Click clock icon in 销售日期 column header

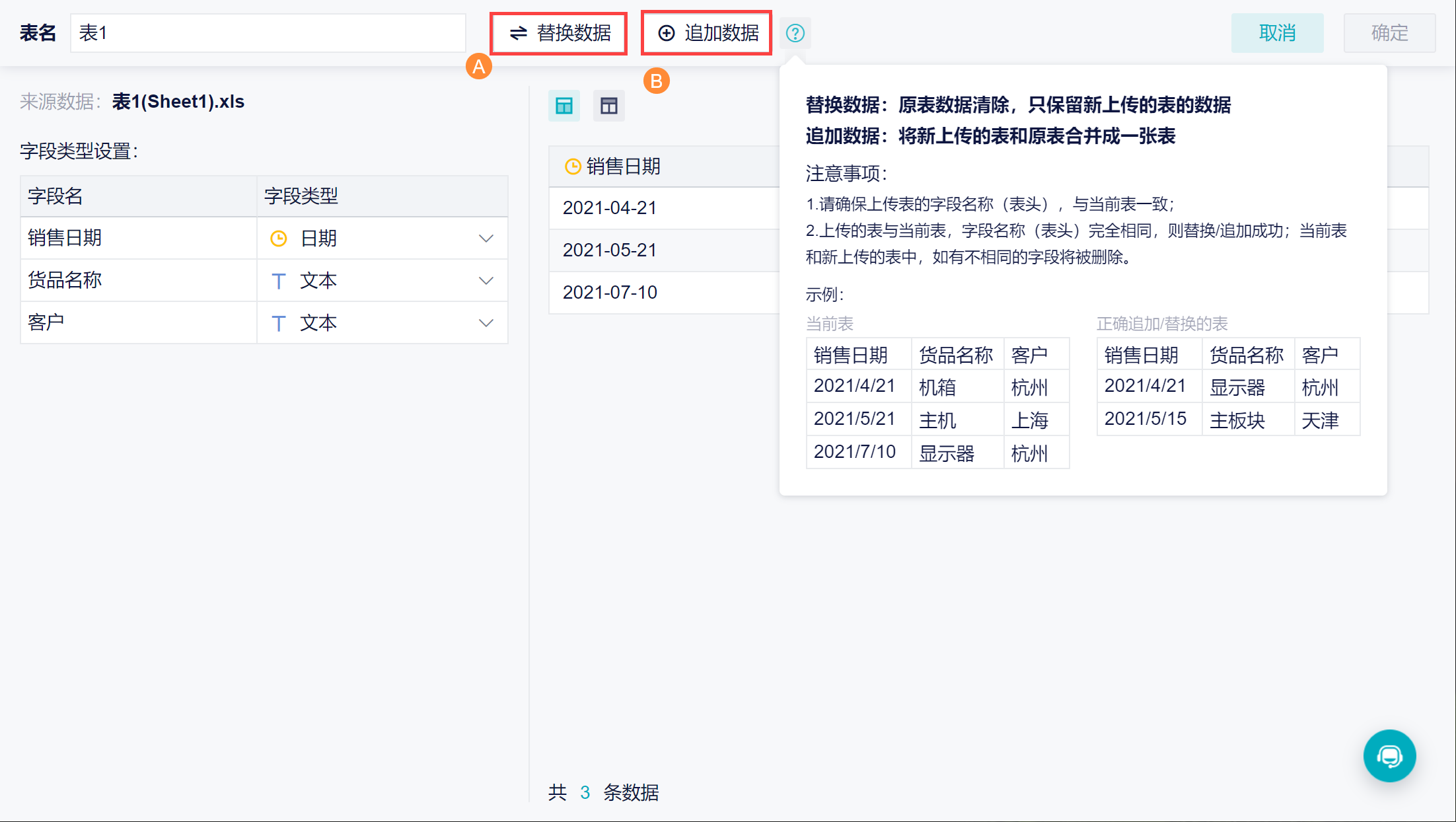click(573, 167)
